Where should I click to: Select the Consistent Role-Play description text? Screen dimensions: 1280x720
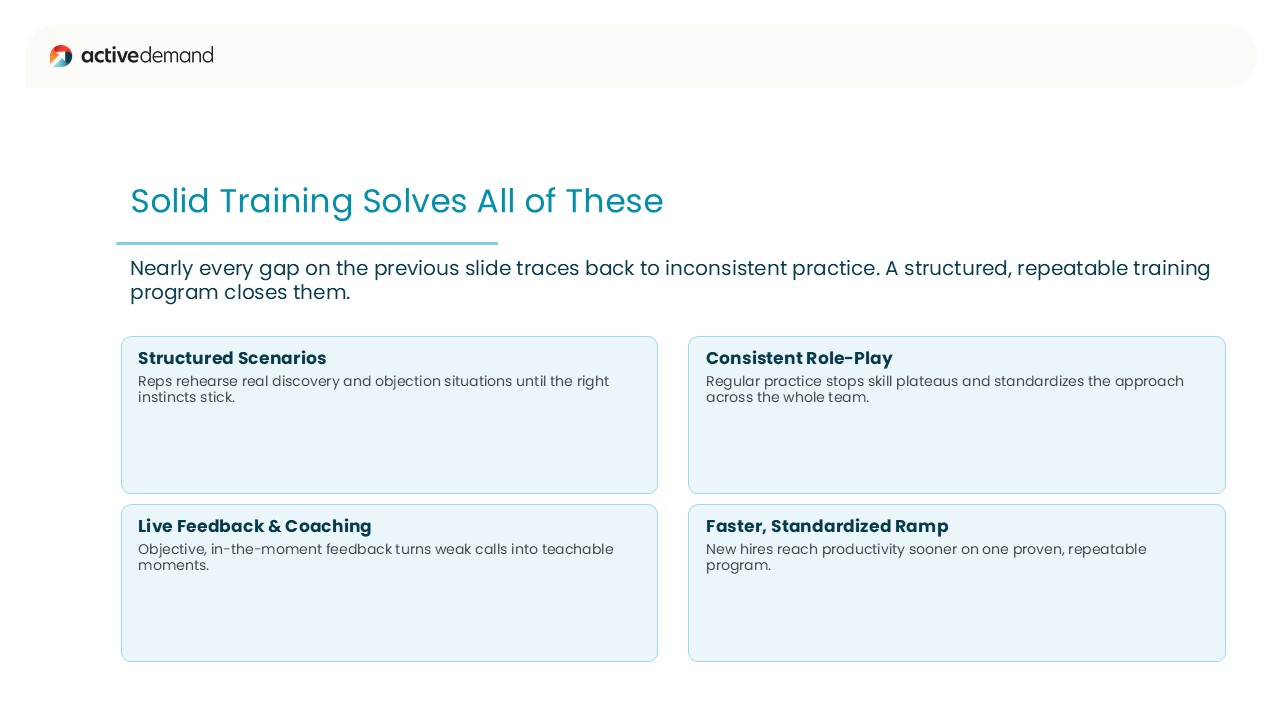(x=945, y=389)
